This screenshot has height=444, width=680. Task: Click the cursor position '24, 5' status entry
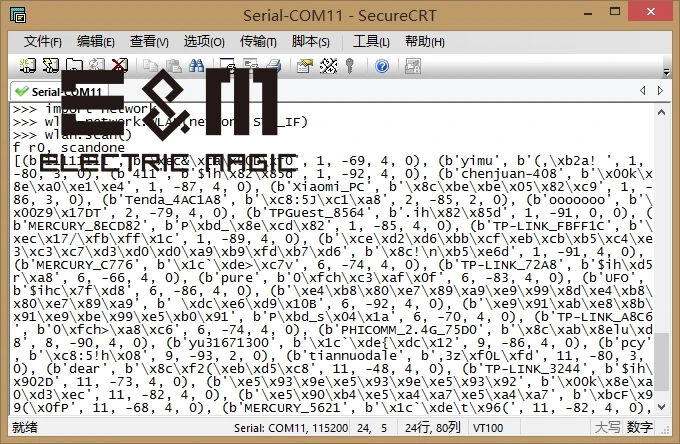coord(372,428)
